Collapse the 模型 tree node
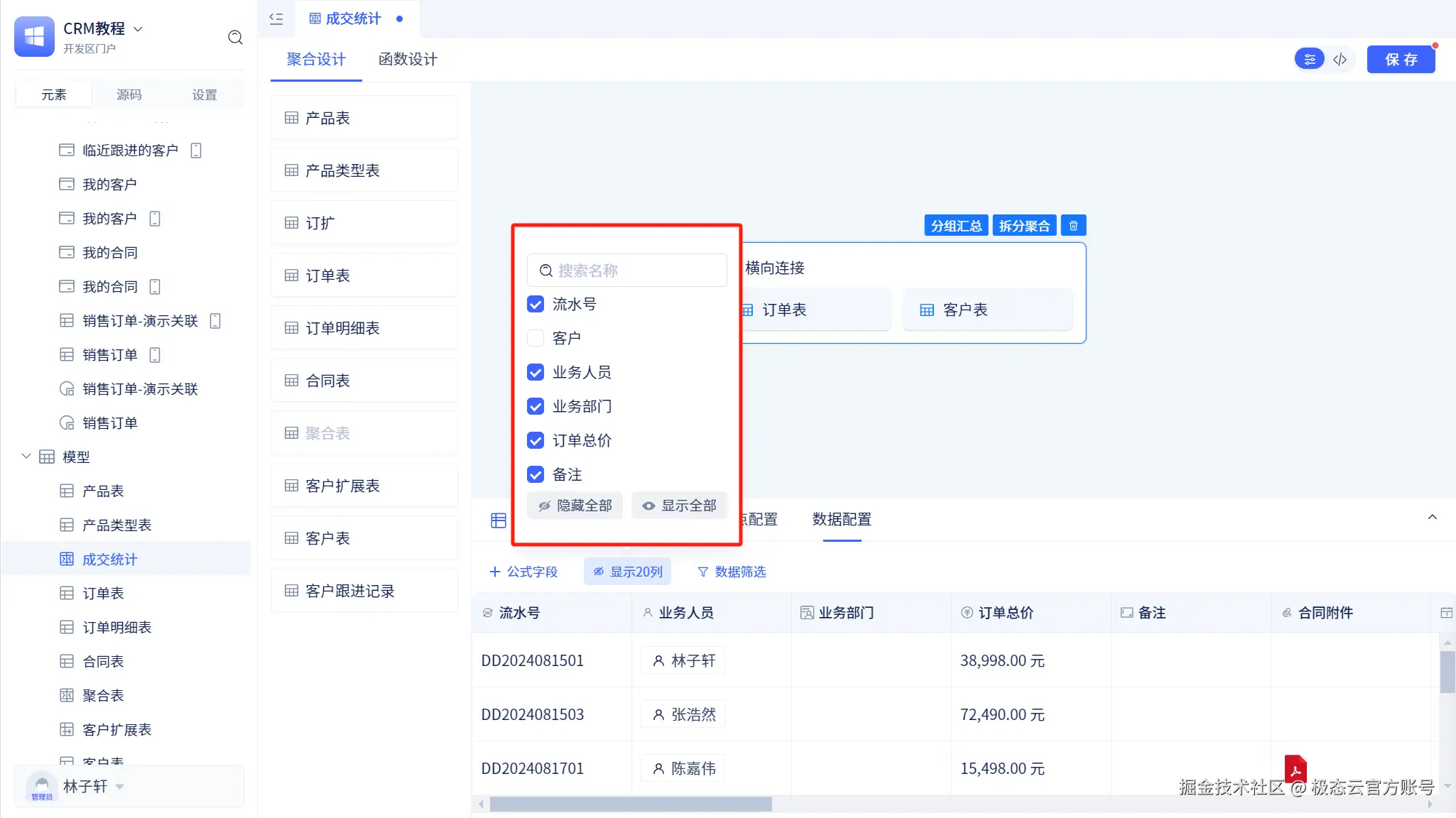This screenshot has width=1456, height=818. click(26, 457)
